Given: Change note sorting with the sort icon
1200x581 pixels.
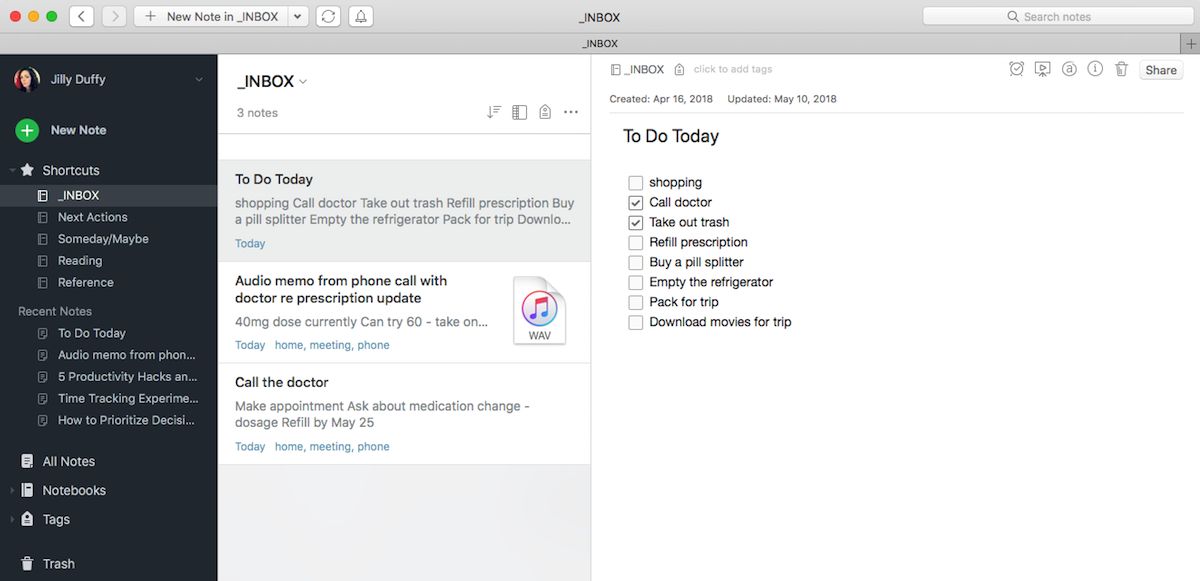Looking at the screenshot, I should tap(493, 112).
